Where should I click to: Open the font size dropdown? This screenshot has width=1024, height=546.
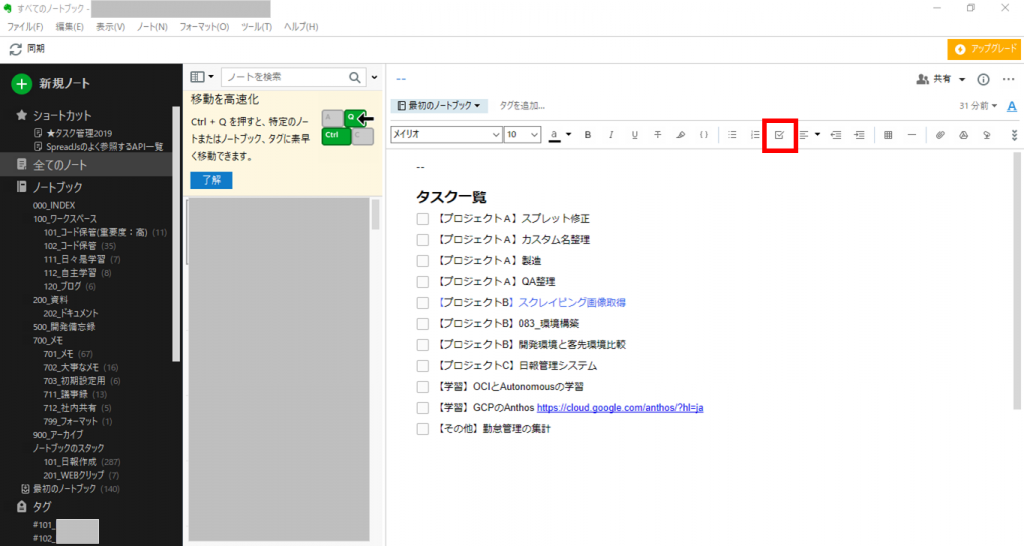click(522, 135)
